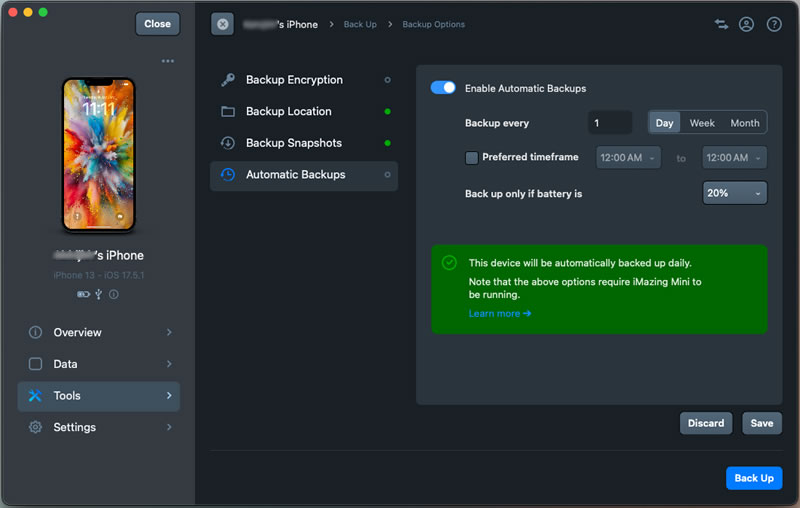
Task: Select the Backup Snapshots section
Action: tap(304, 143)
